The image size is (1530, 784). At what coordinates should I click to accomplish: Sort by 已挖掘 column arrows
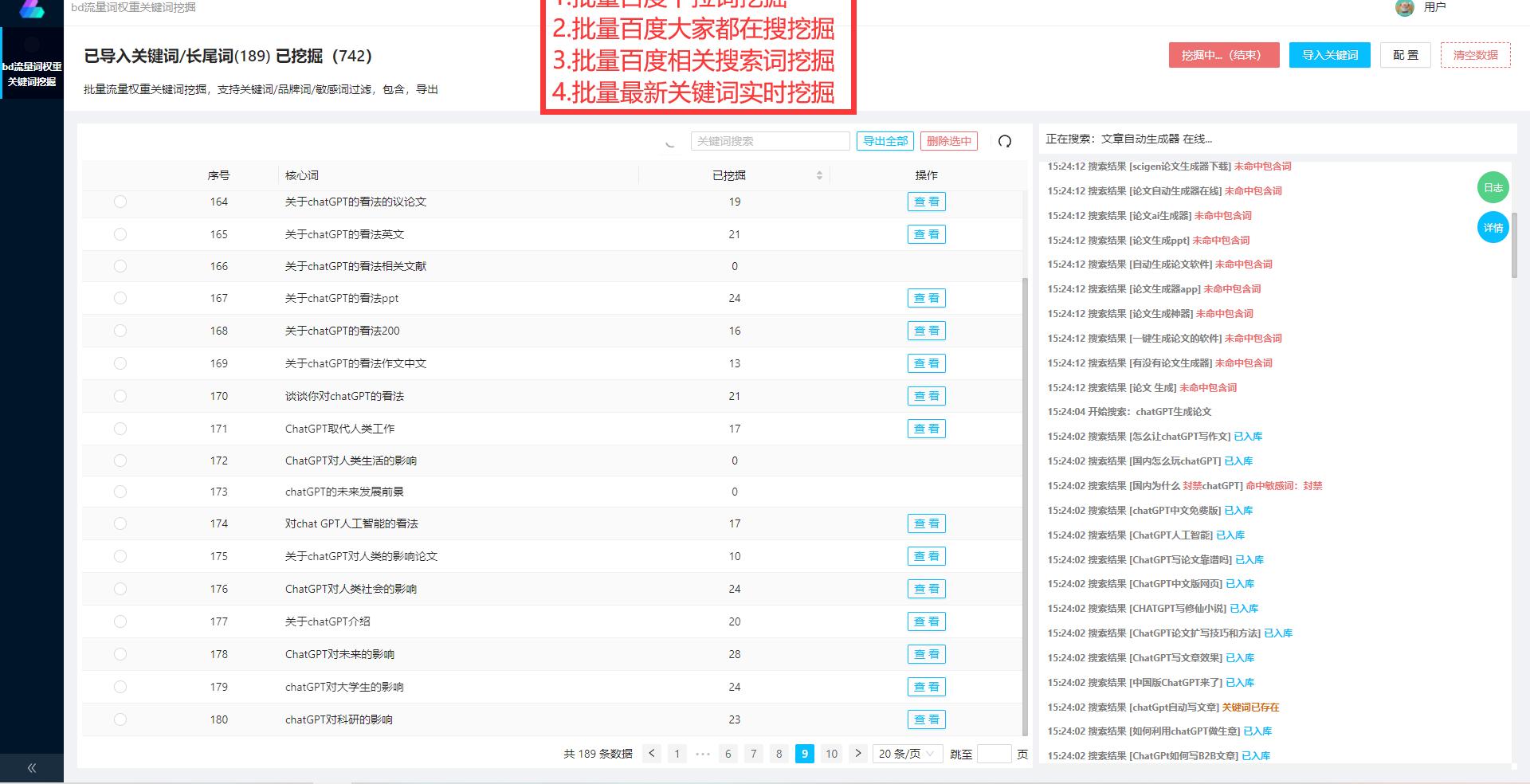click(819, 175)
